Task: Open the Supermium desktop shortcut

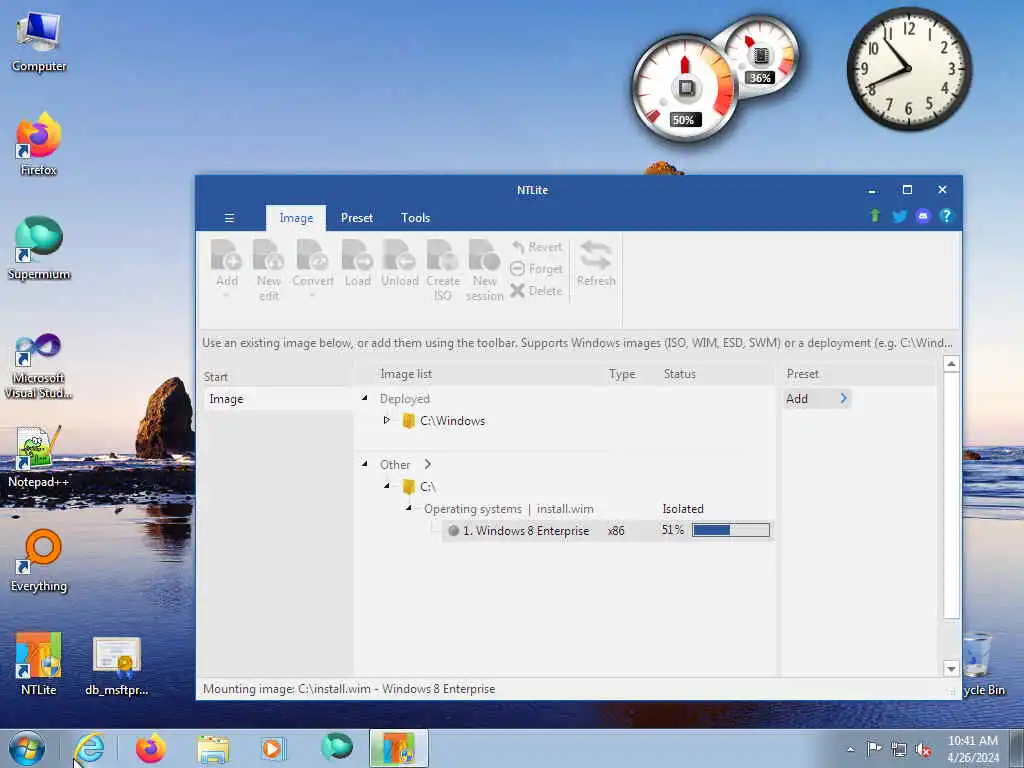Action: (x=39, y=248)
